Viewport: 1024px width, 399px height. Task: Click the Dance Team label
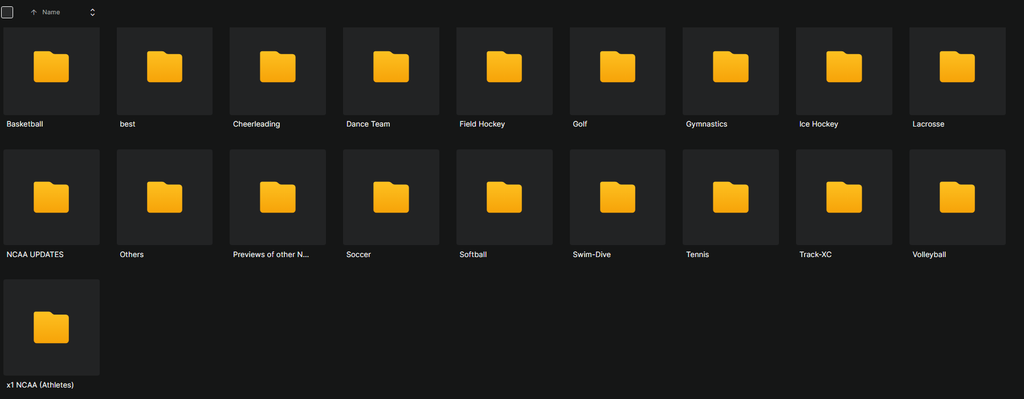click(368, 124)
